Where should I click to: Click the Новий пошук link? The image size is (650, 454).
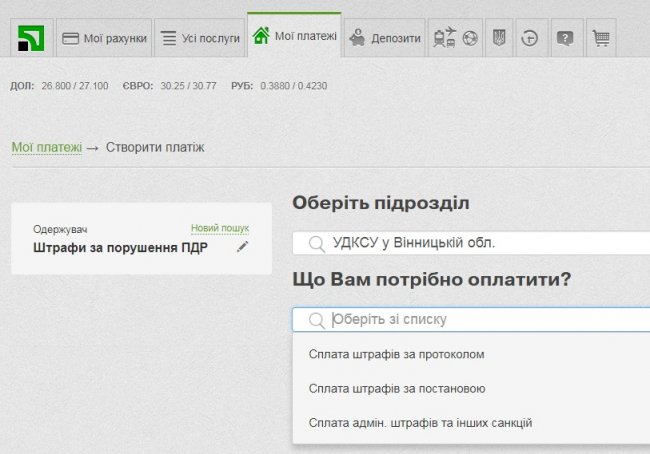219,228
